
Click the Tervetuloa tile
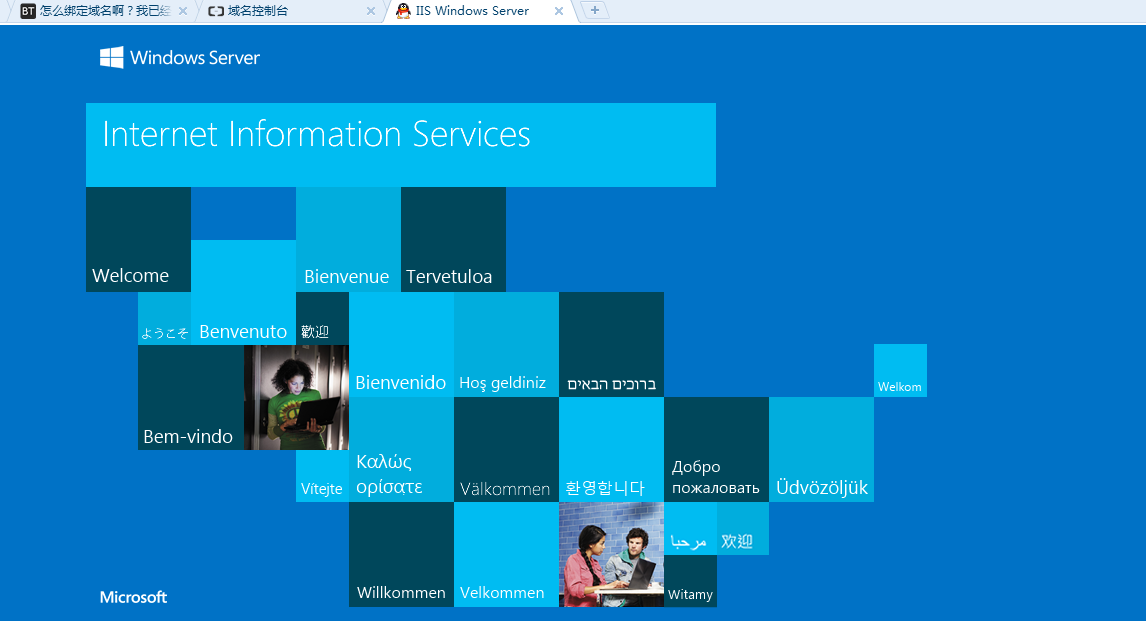click(x=453, y=240)
